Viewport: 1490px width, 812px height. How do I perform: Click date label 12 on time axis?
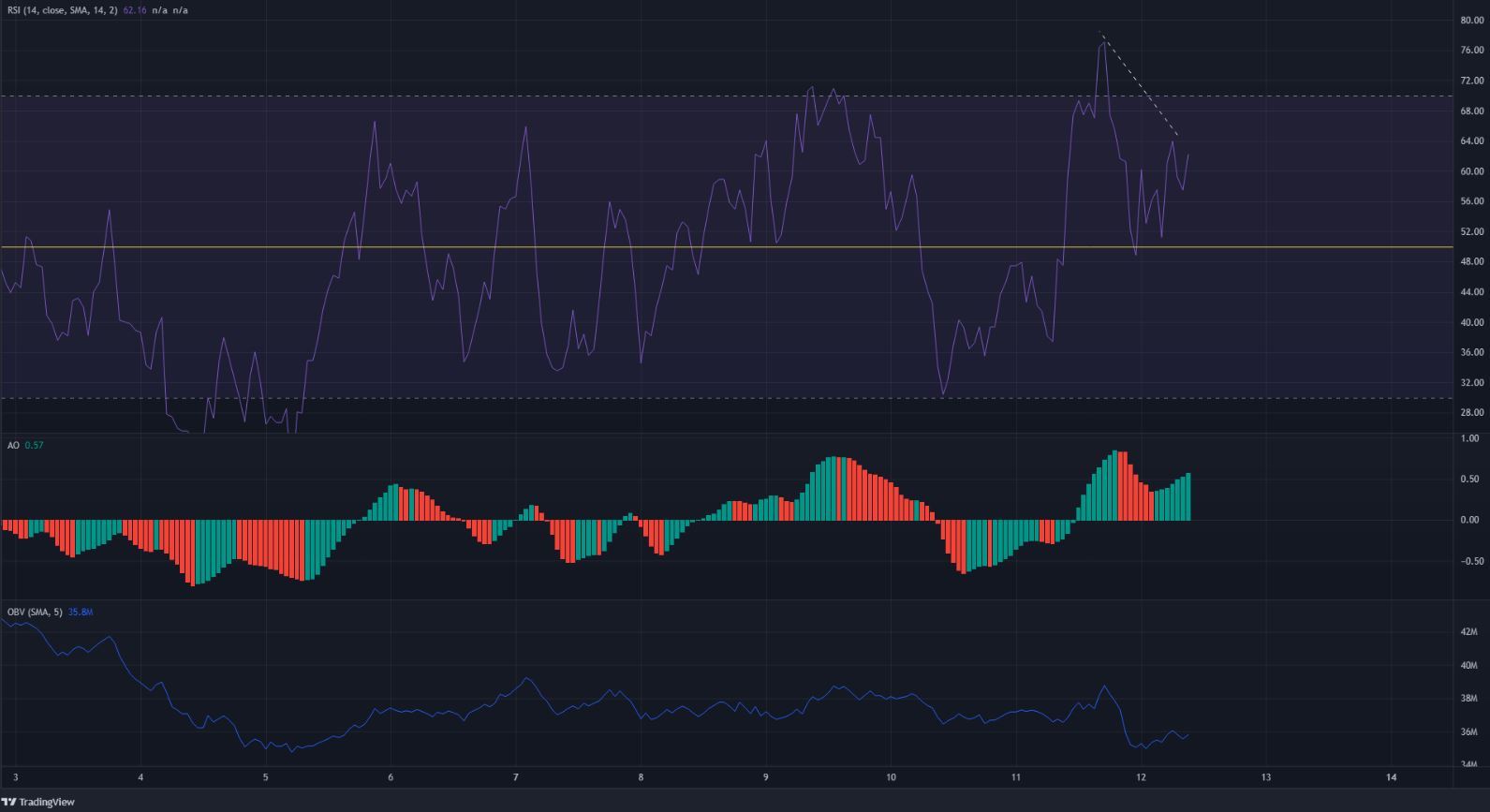click(1141, 776)
